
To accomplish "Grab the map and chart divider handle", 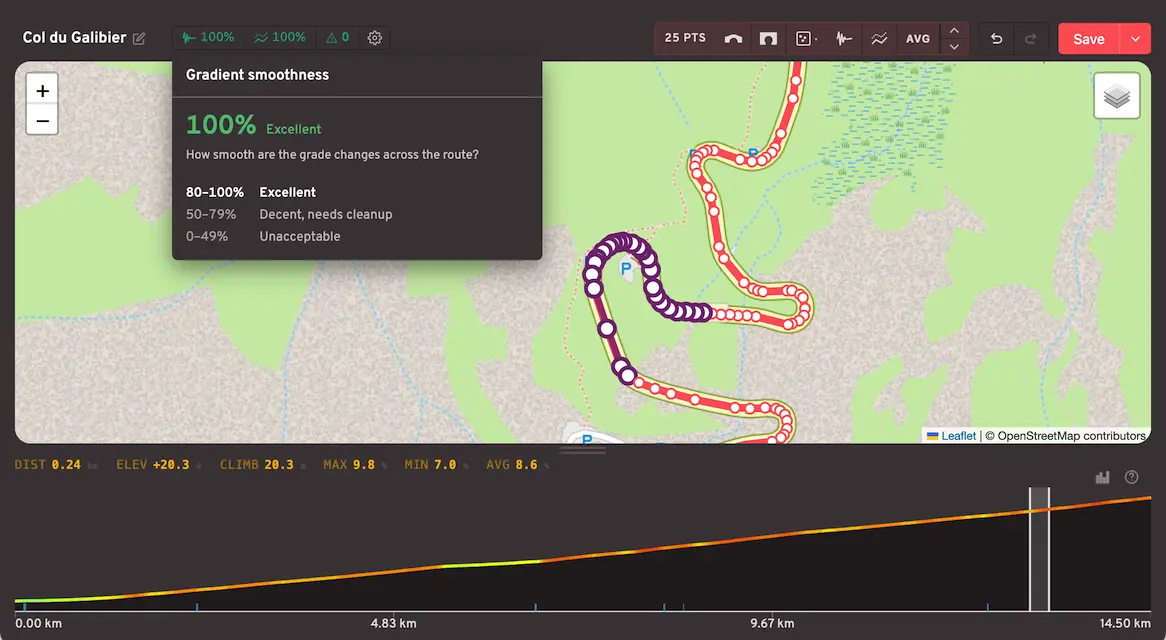I will (x=583, y=449).
